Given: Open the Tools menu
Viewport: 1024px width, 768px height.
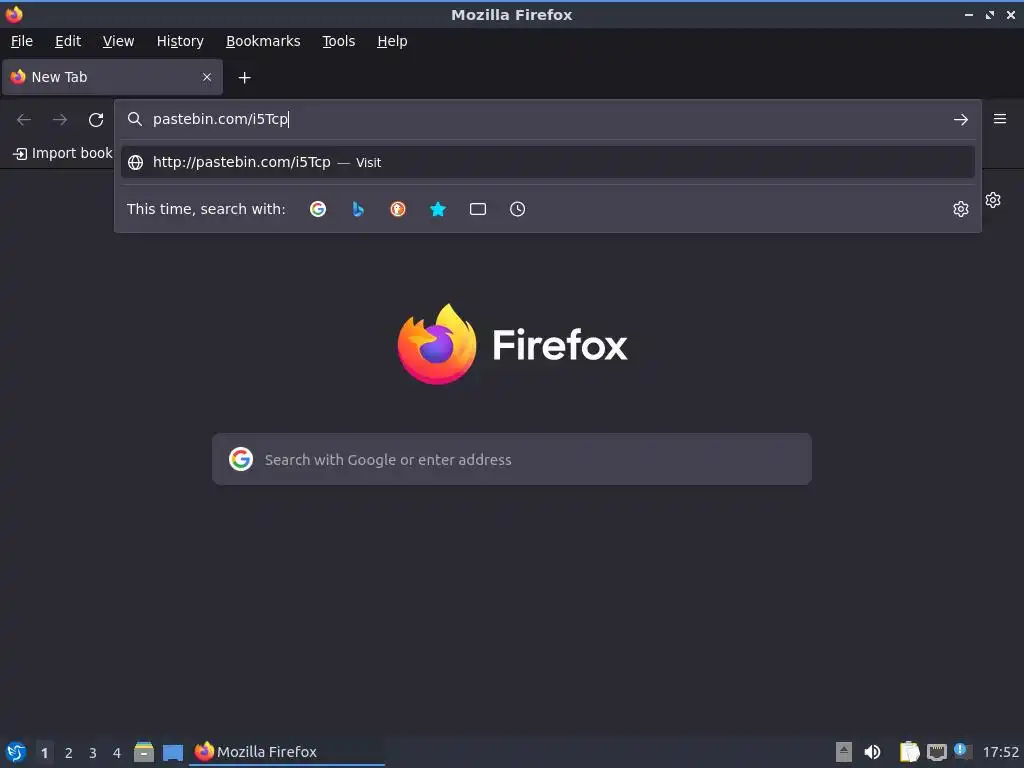Looking at the screenshot, I should coord(339,41).
